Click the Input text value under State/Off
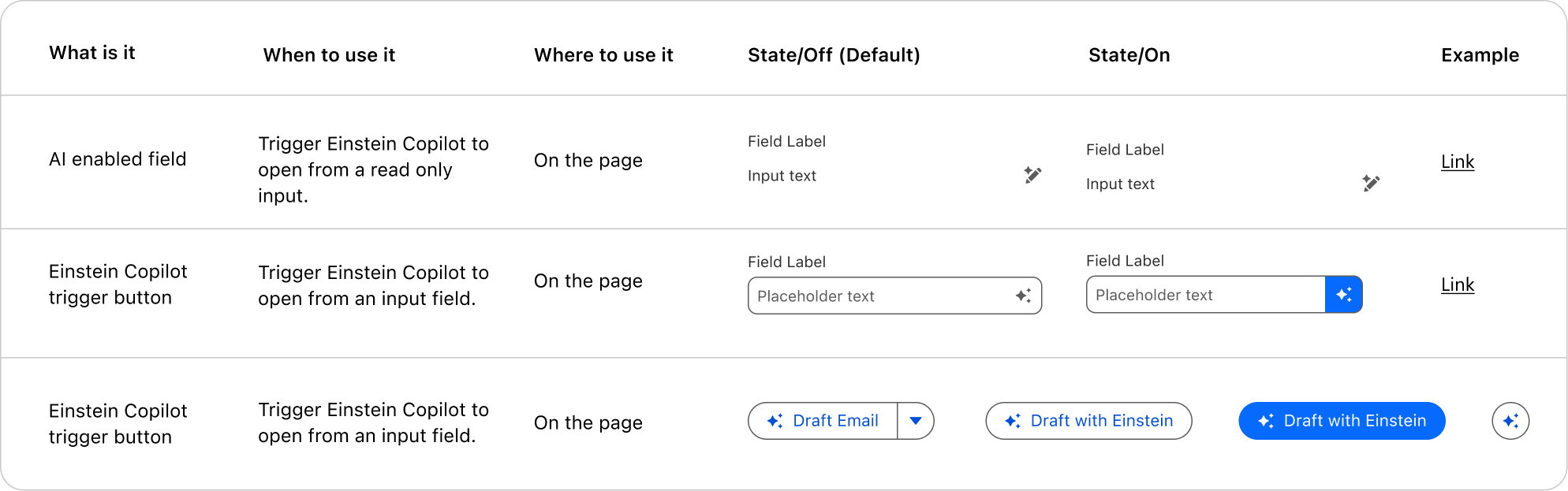Image resolution: width=1568 pixels, height=491 pixels. coord(782,176)
